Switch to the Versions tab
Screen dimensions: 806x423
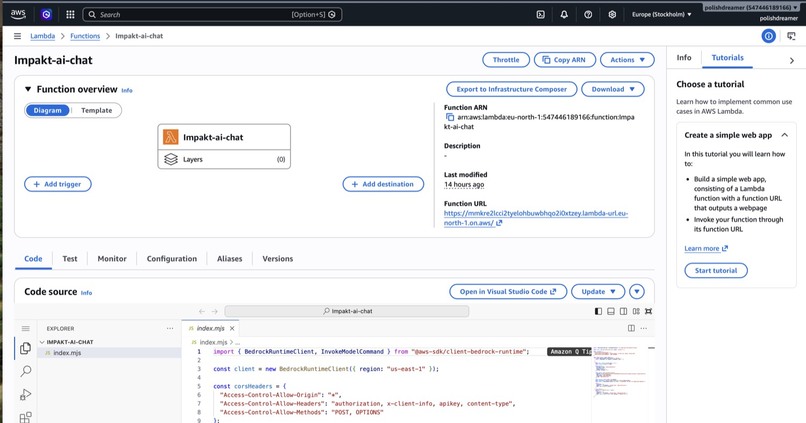coord(278,259)
